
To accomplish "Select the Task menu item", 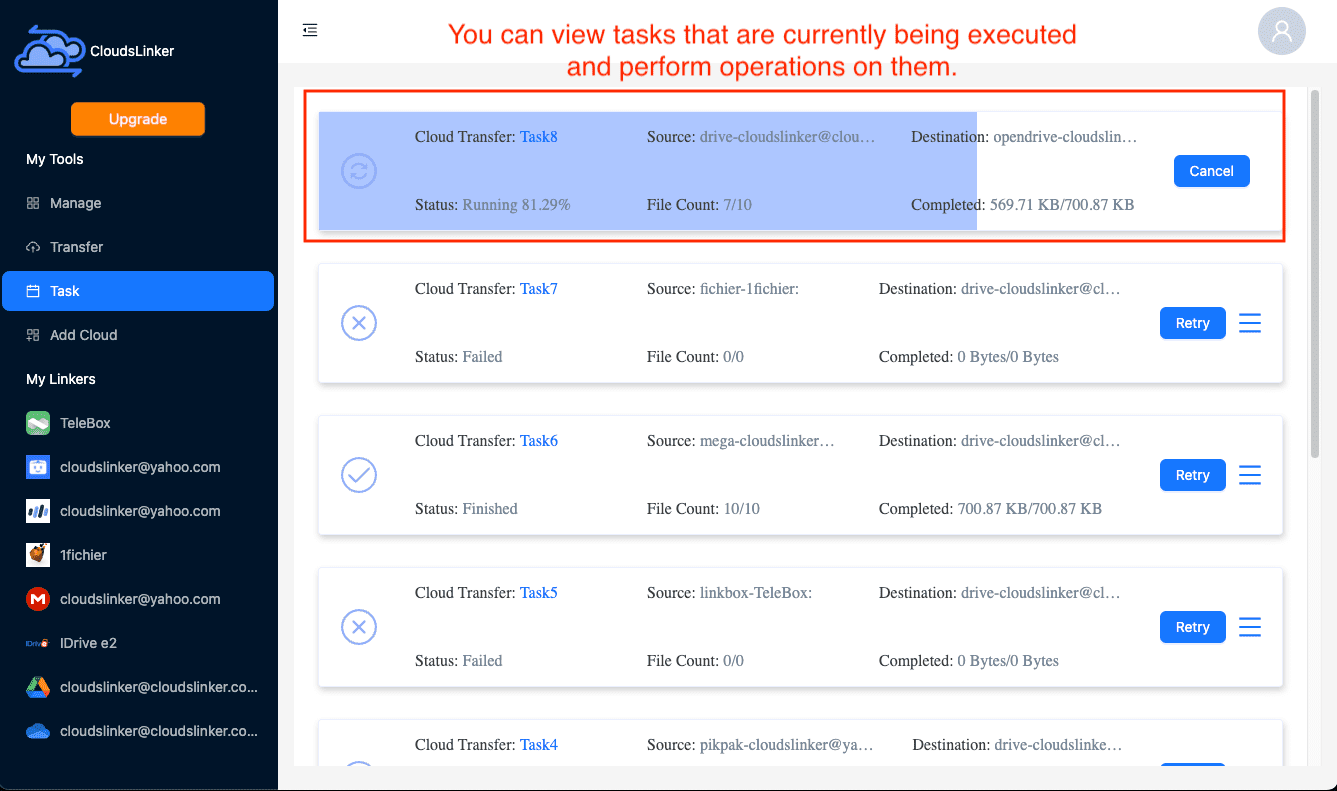I will [x=138, y=291].
